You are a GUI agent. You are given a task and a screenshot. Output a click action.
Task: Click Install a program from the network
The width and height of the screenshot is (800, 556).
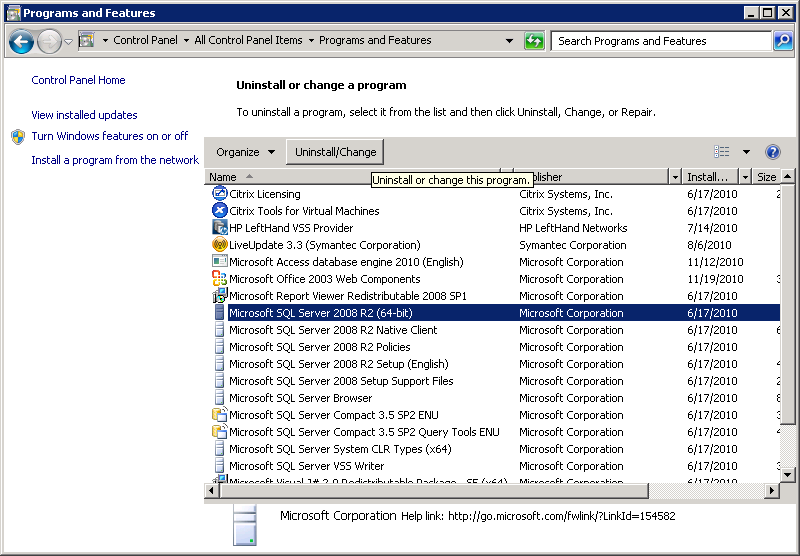tap(115, 160)
